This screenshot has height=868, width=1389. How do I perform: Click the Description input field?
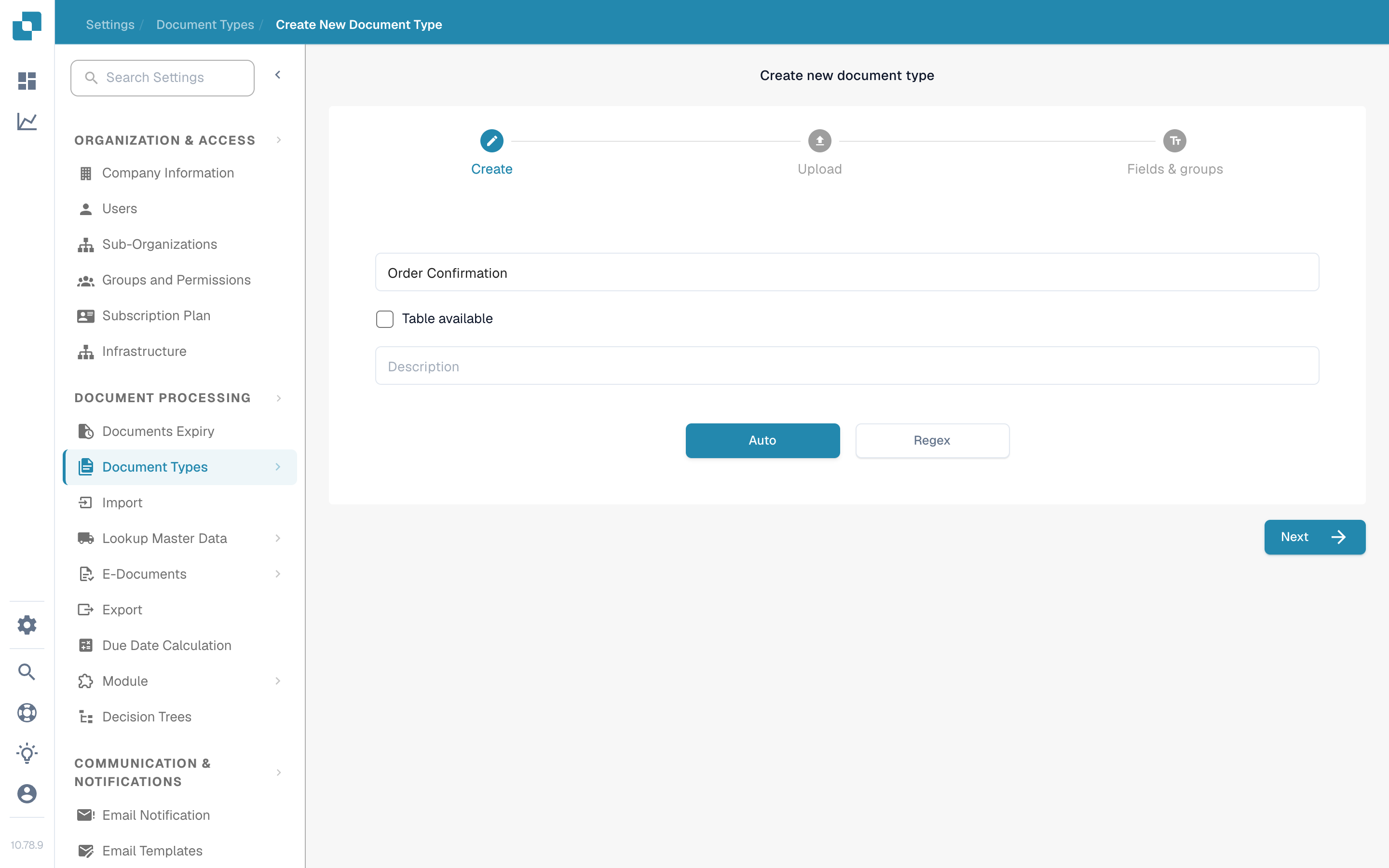pos(846,366)
